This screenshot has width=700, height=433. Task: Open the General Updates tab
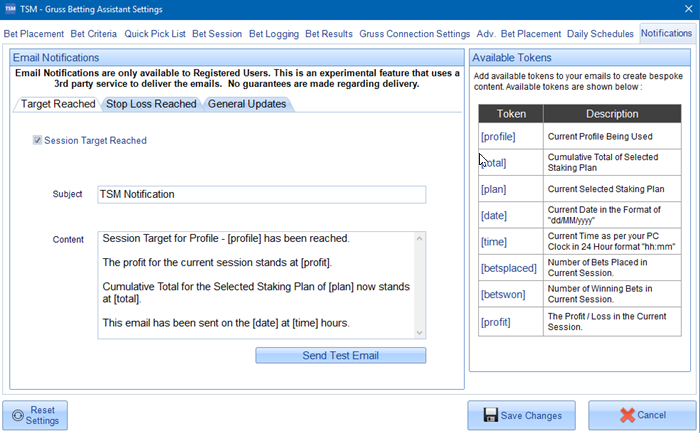(247, 104)
